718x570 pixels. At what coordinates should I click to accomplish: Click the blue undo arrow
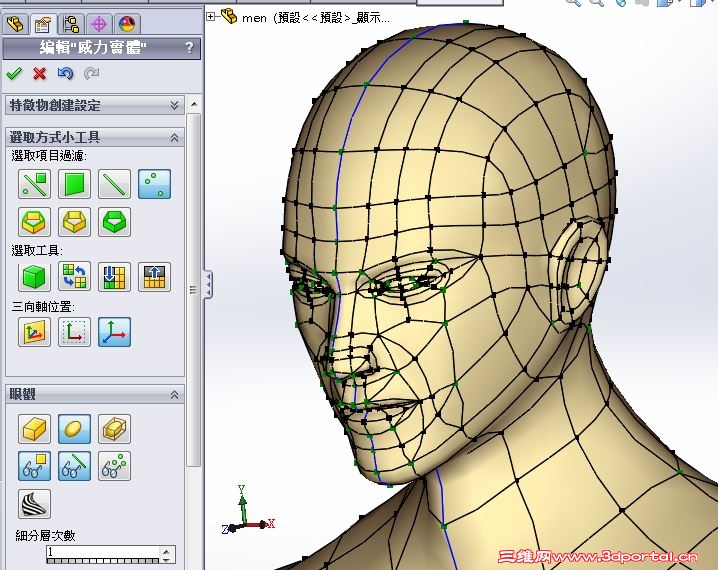(x=65, y=73)
